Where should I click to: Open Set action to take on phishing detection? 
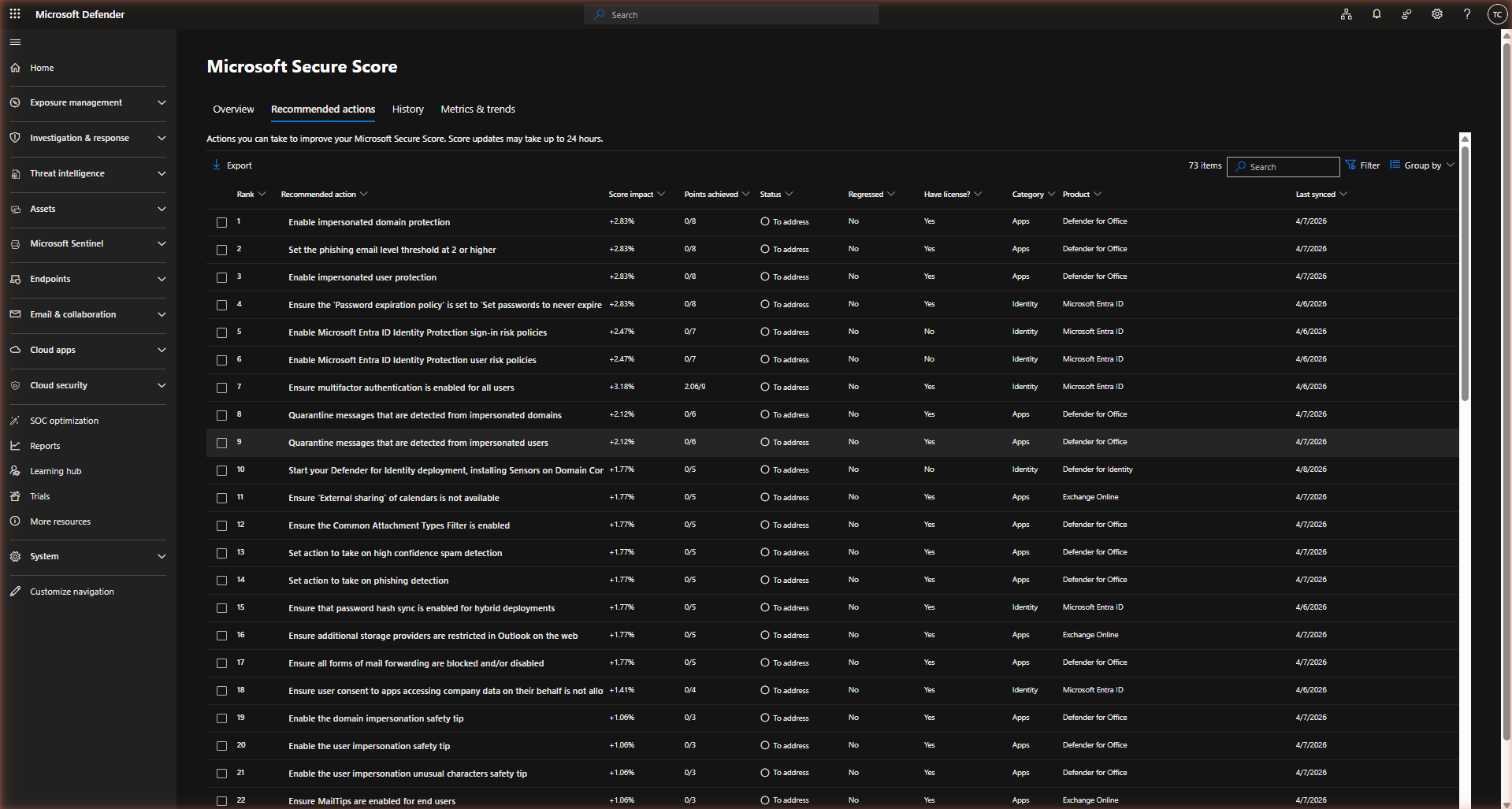(368, 581)
